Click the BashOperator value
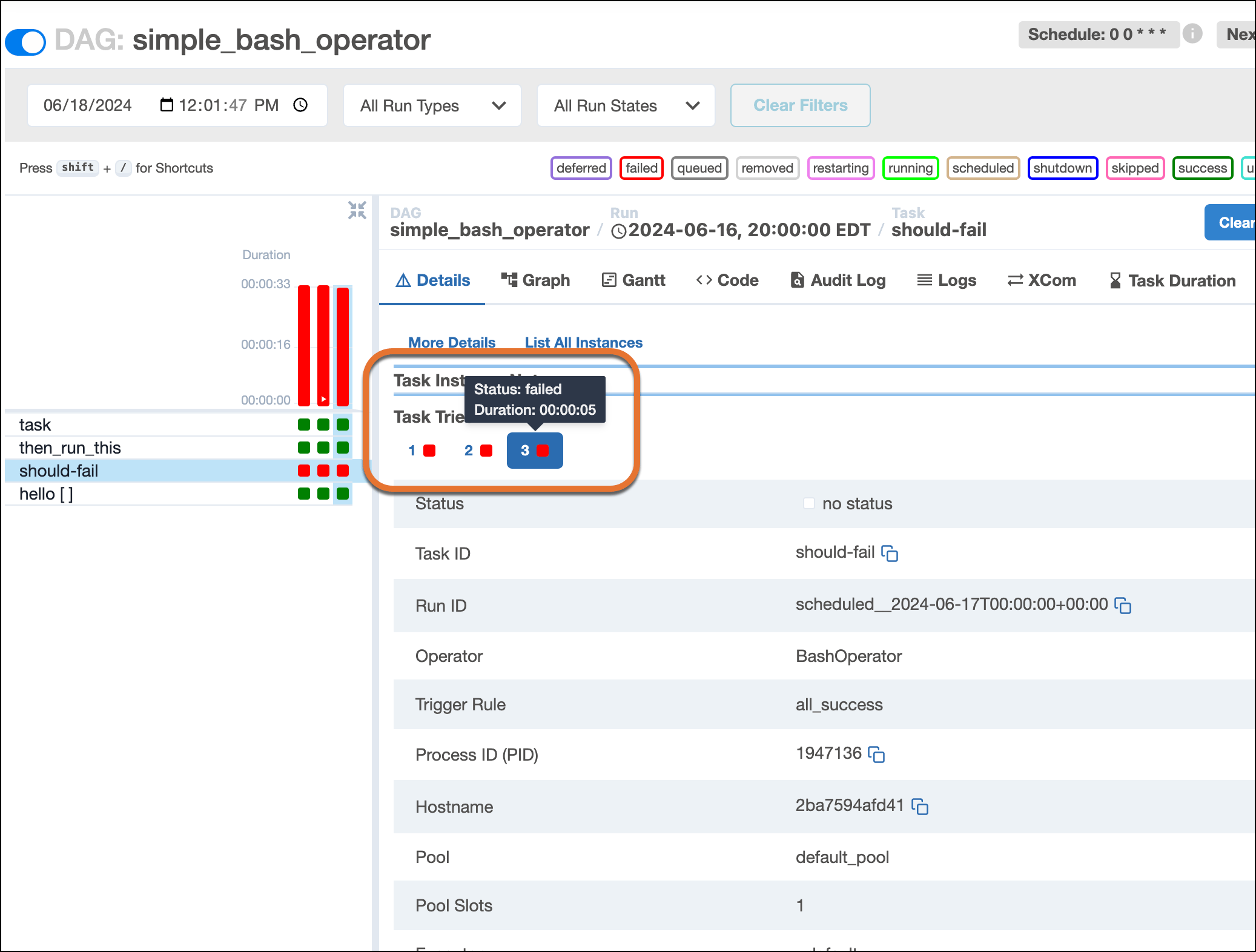Image resolution: width=1256 pixels, height=952 pixels. coord(848,656)
